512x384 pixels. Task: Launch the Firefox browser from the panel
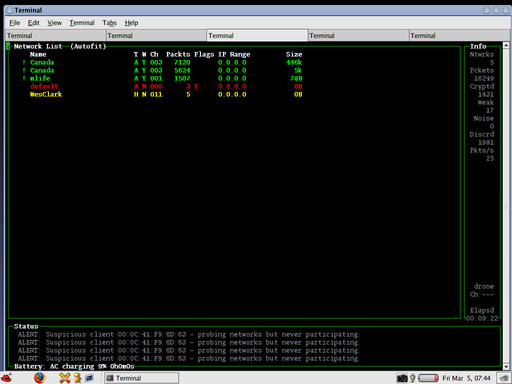(39, 378)
